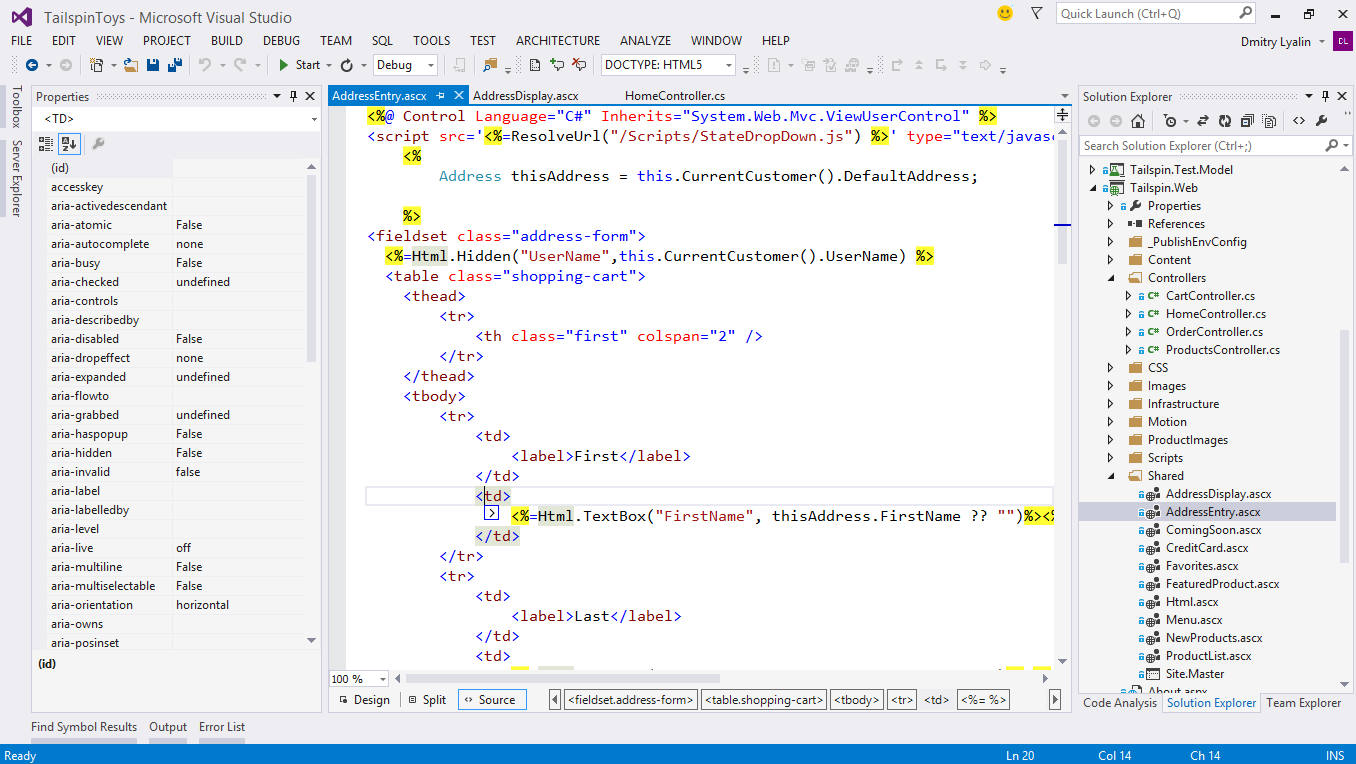This screenshot has width=1356, height=764.
Task: Click Collapse All icon in Solution Explorer
Action: (x=1247, y=121)
